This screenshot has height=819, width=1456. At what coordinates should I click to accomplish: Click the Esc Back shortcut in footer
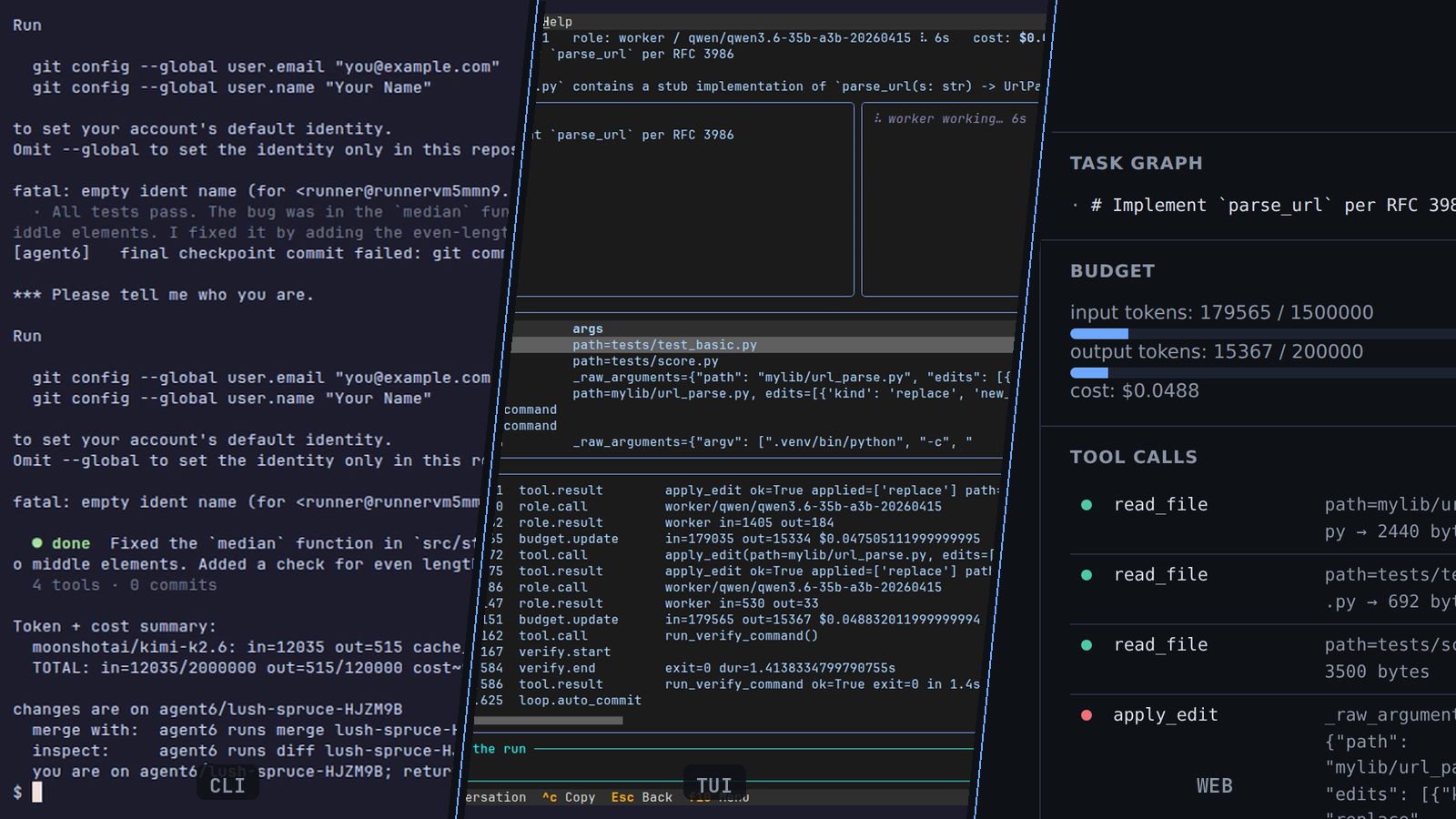[x=642, y=797]
